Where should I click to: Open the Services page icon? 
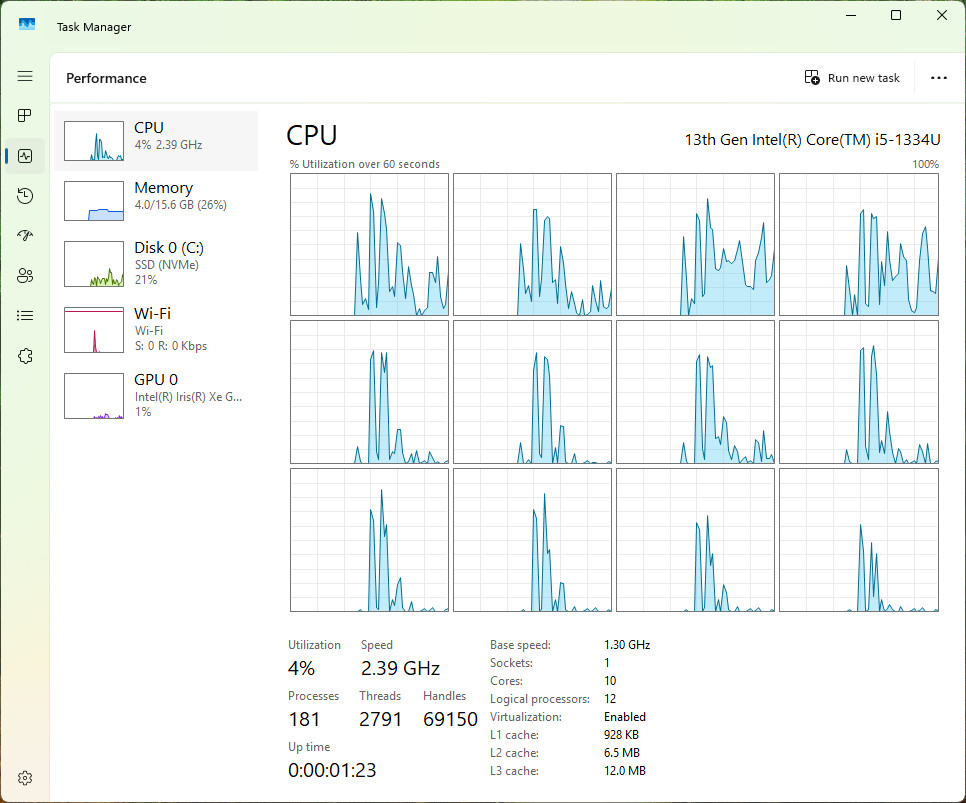click(25, 356)
